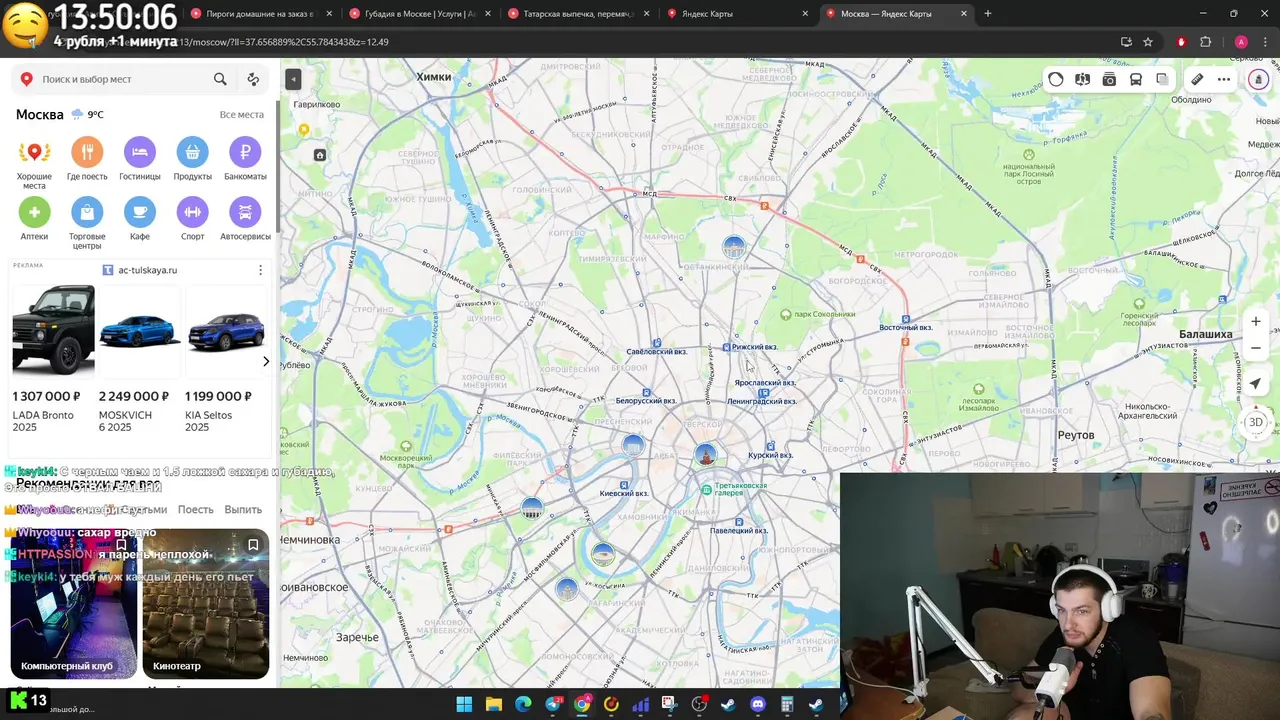Select the 'Гостиницы' category
Viewport: 1280px width, 720px height.
[x=140, y=160]
